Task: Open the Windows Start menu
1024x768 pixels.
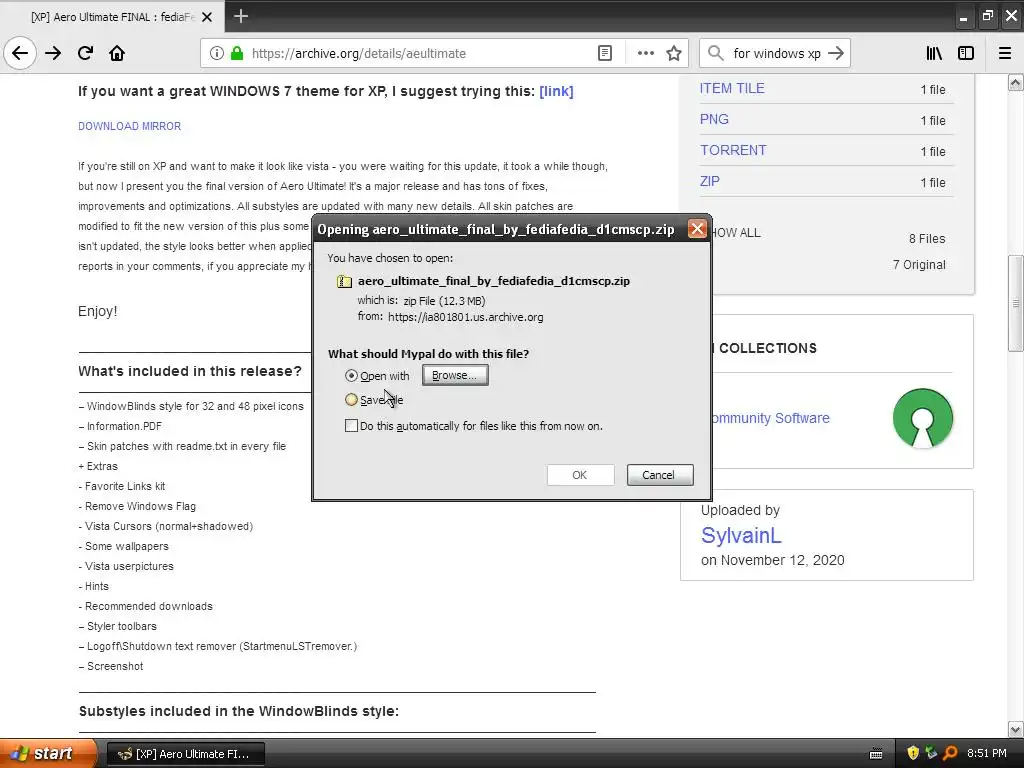Action: (x=47, y=754)
